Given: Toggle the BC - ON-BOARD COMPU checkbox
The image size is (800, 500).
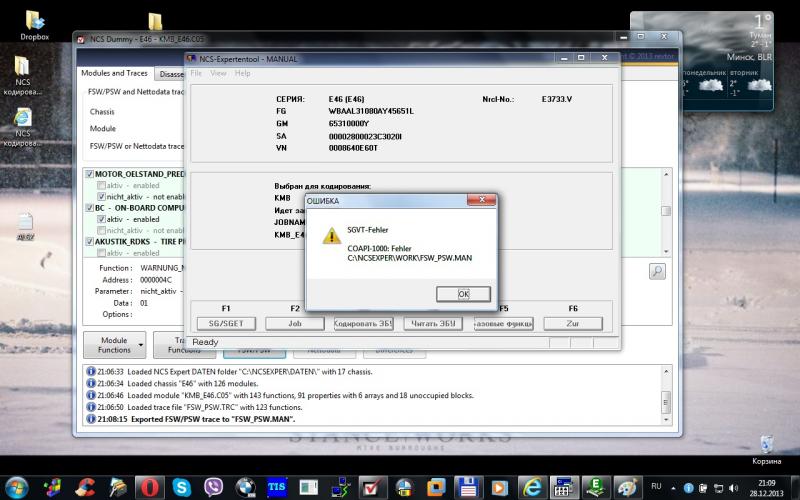Looking at the screenshot, I should [90, 208].
